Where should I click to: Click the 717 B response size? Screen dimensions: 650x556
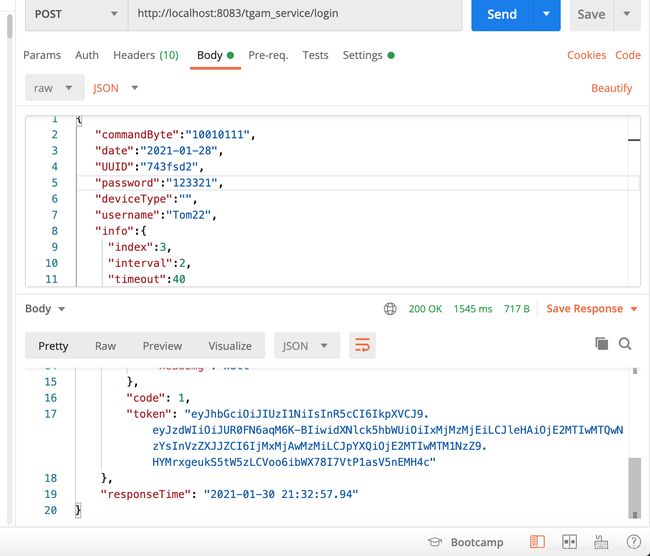[517, 309]
